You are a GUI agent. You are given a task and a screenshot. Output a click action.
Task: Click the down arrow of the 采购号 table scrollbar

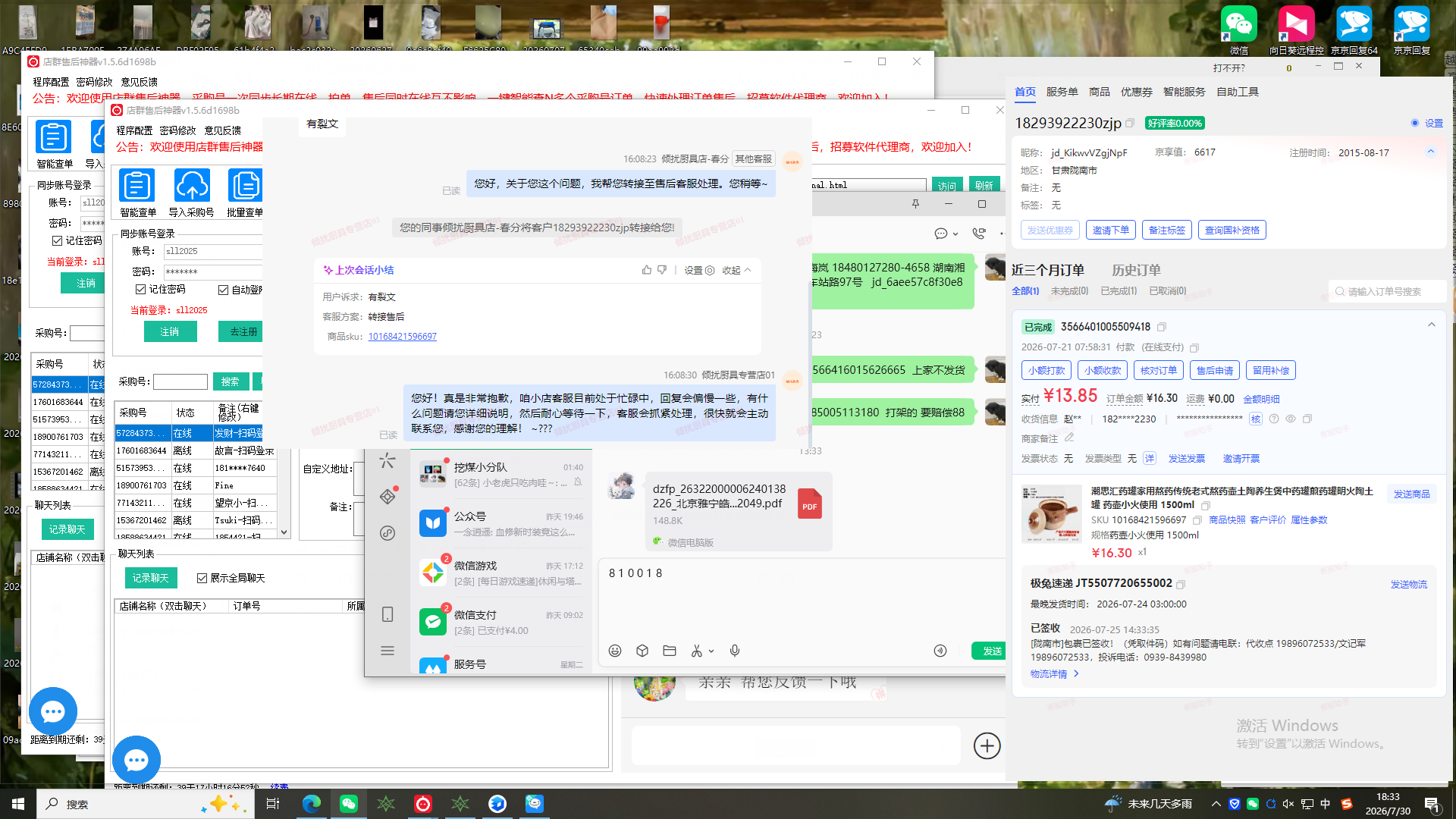(284, 532)
